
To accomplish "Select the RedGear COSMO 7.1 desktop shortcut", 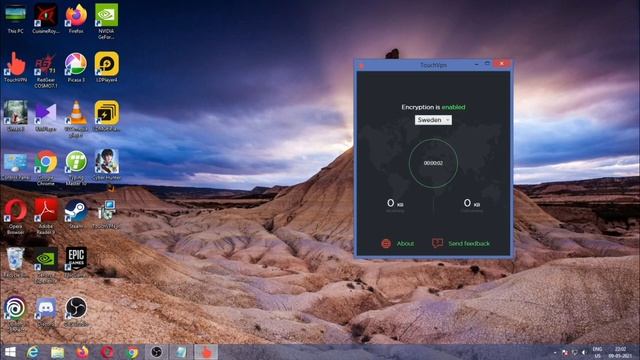I will pos(45,70).
